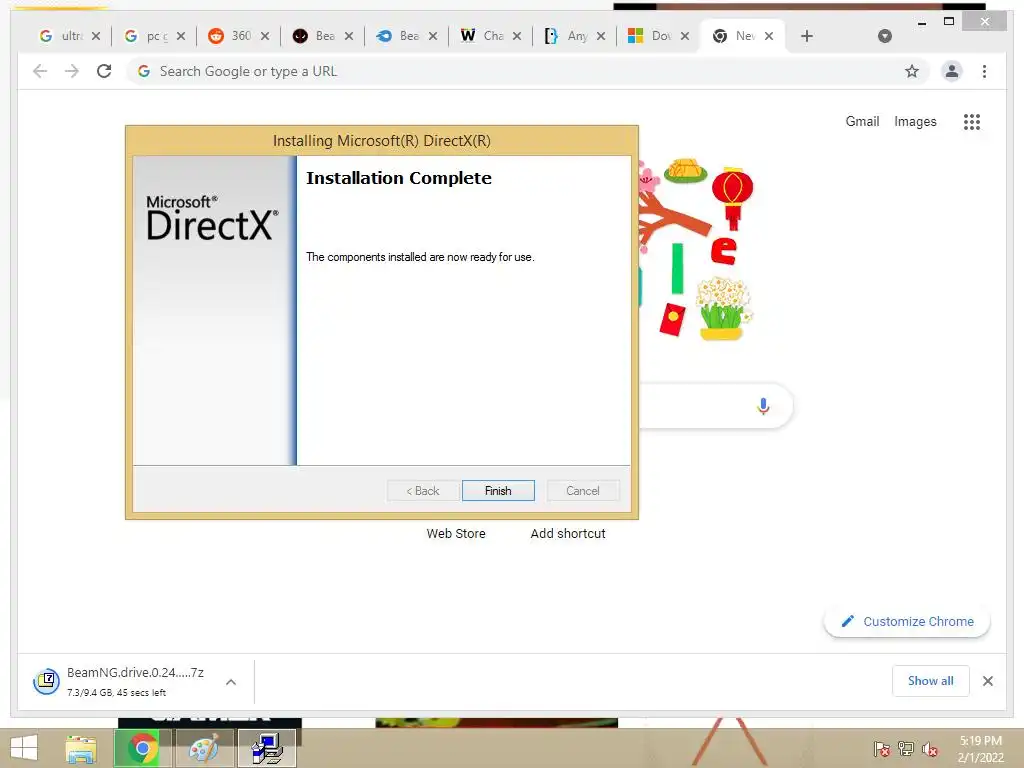This screenshot has height=768, width=1024.
Task: Open the Gmail link
Action: coord(862,121)
